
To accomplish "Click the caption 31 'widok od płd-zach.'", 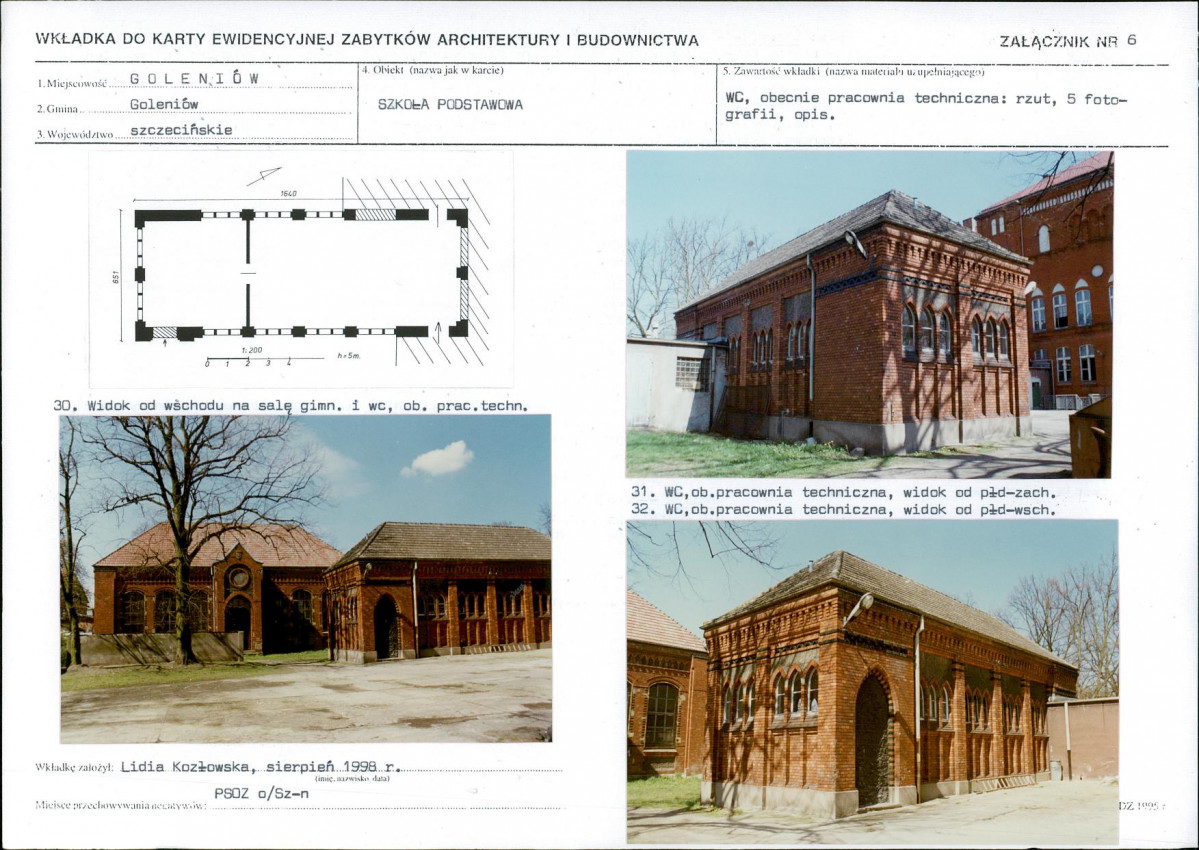I will pos(843,492).
